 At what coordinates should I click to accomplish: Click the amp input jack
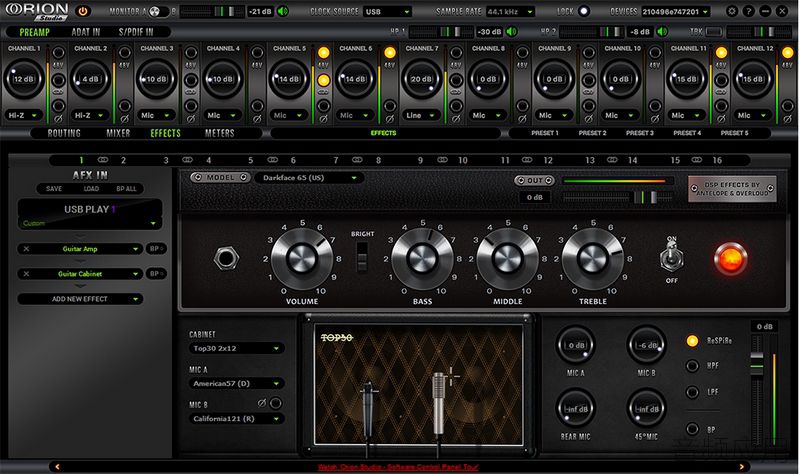[x=226, y=258]
